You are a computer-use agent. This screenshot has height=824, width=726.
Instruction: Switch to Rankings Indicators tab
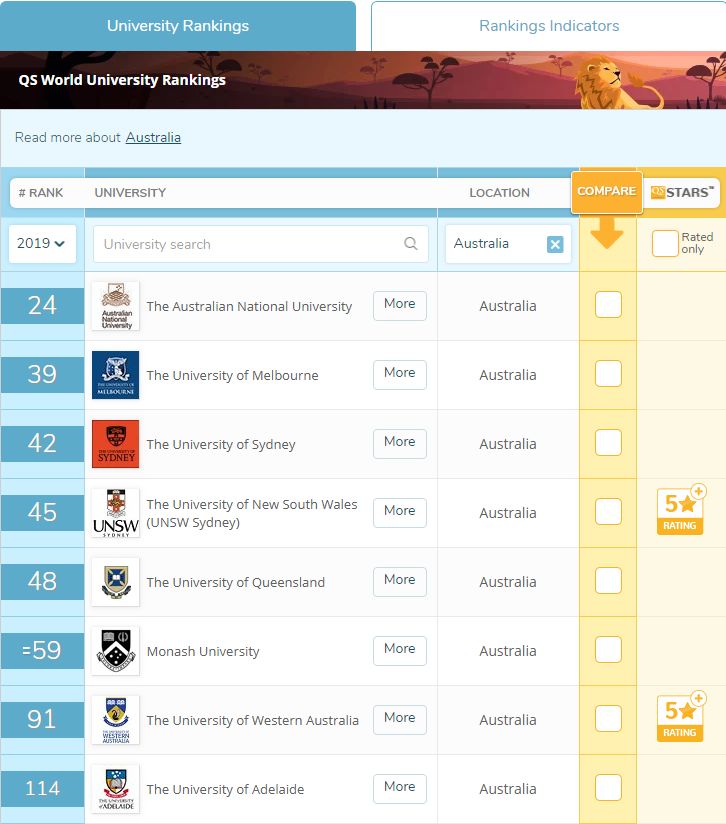549,26
